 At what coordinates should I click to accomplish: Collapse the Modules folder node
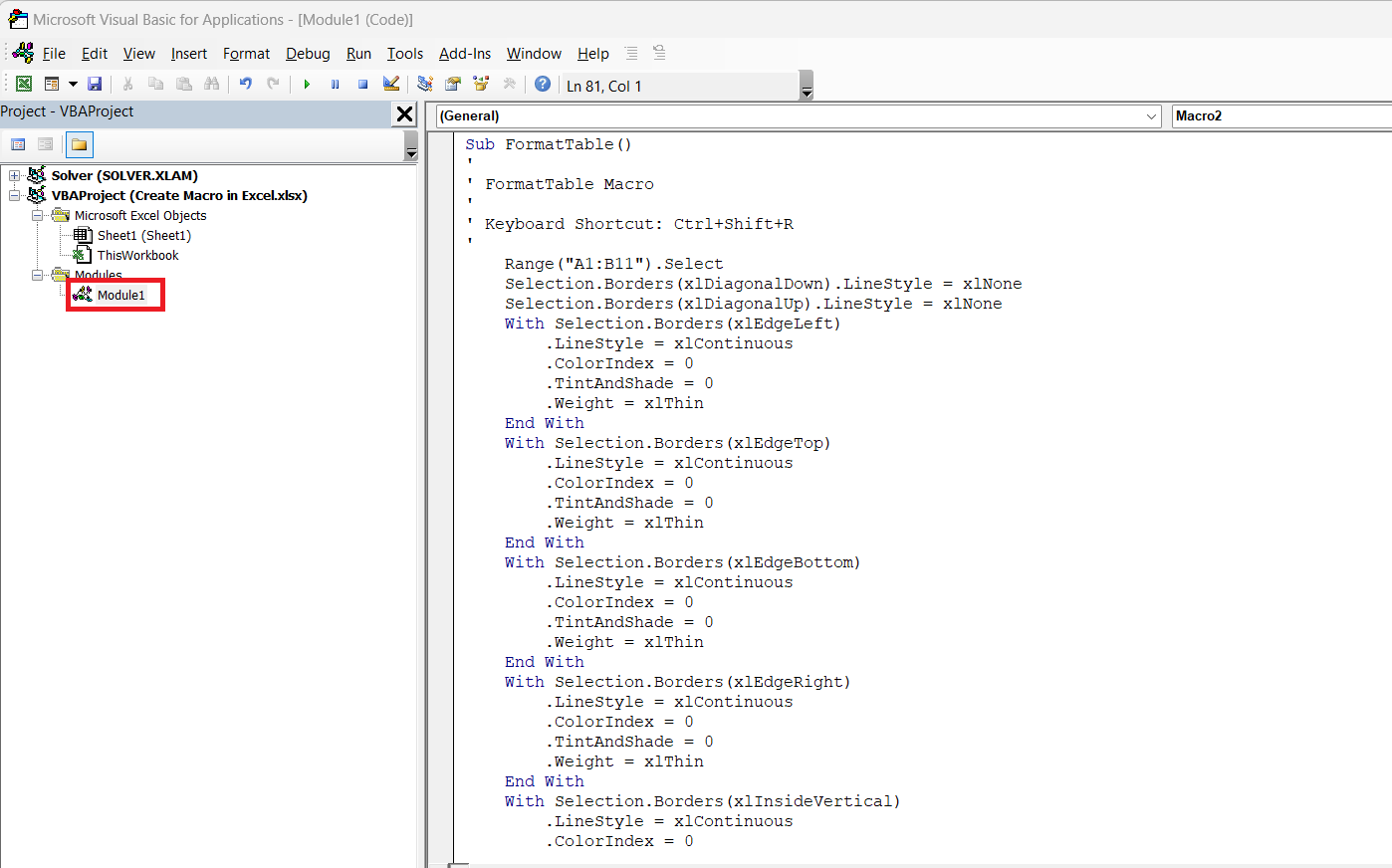point(38,275)
